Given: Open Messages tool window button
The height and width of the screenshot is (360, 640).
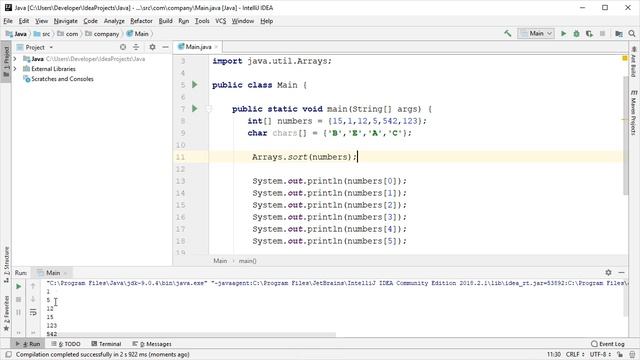Looking at the screenshot, I should pyautogui.click(x=152, y=344).
